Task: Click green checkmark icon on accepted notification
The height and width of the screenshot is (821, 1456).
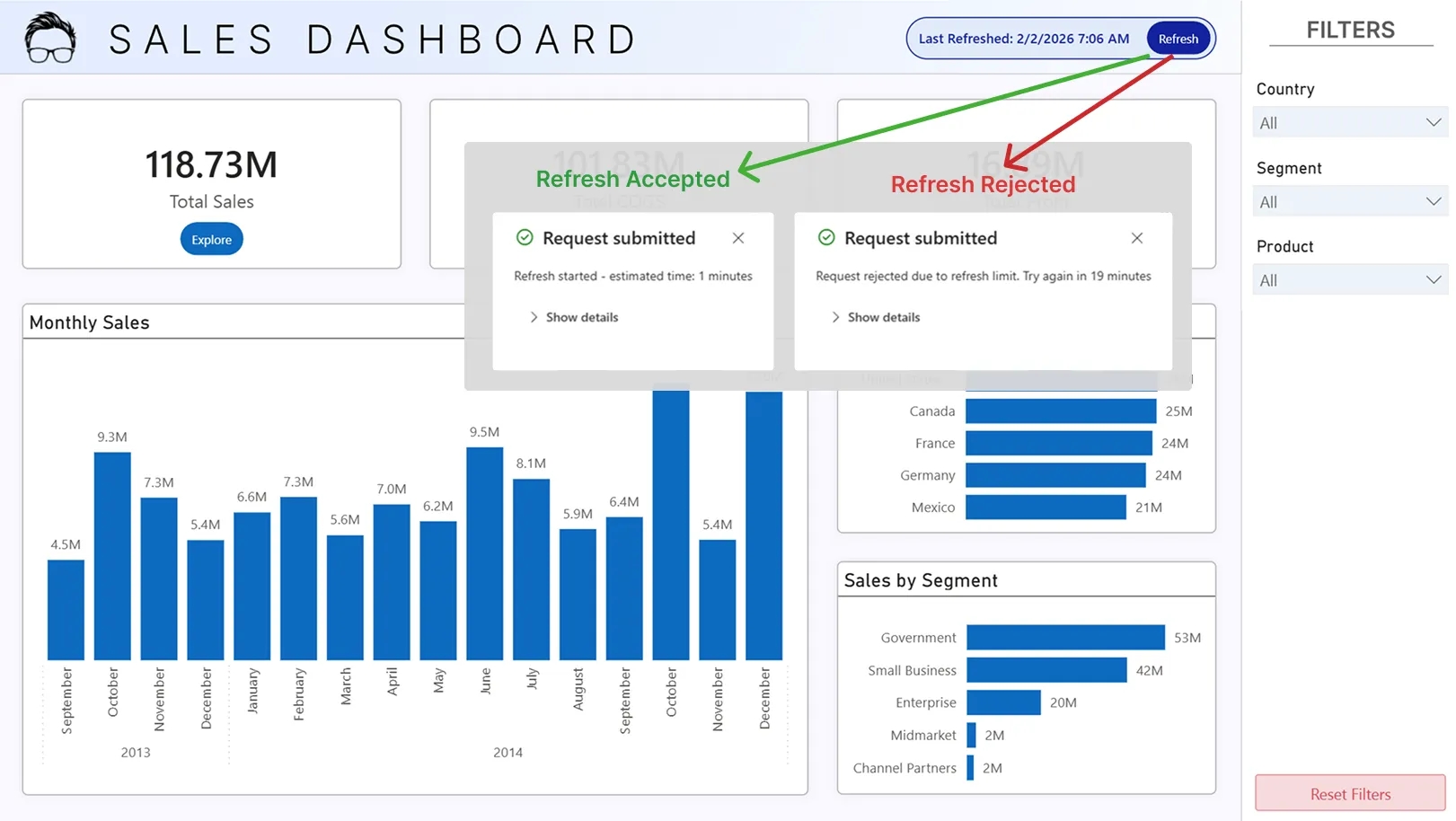Action: (525, 238)
